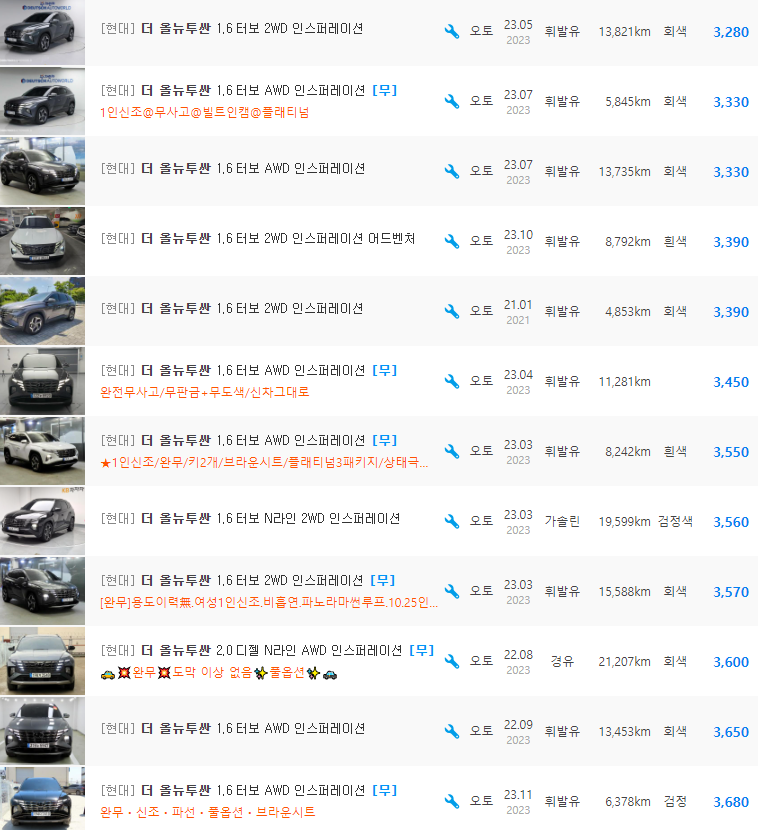
Task: Open car thumbnail for N라인 2WD listing
Action: [x=42, y=521]
